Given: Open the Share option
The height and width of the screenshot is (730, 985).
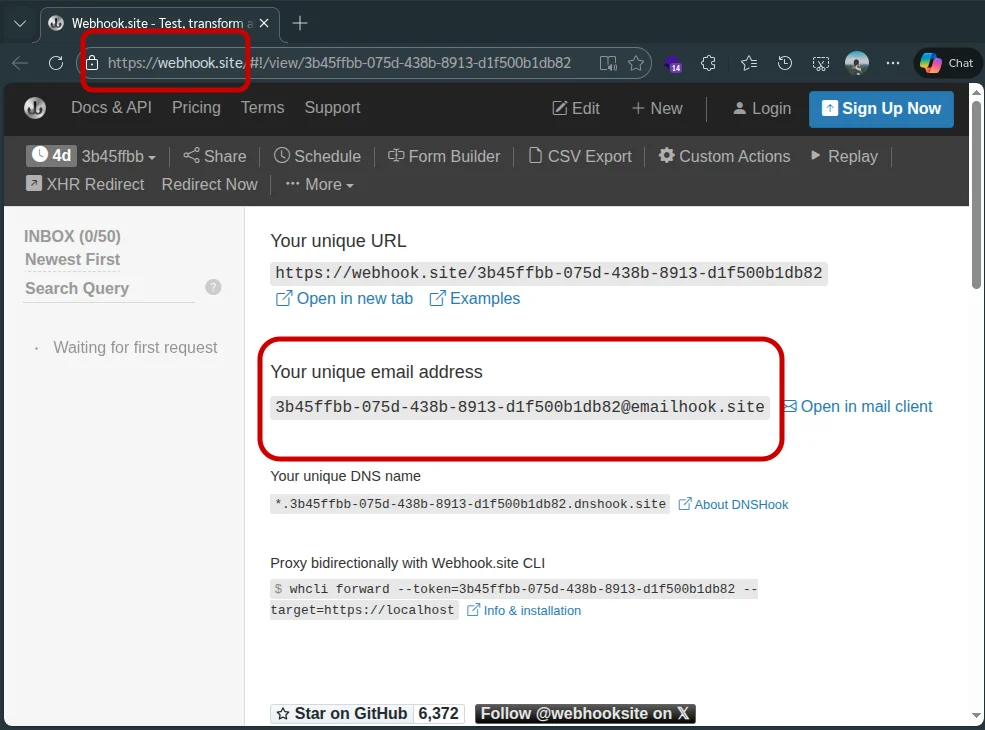Looking at the screenshot, I should tap(214, 156).
